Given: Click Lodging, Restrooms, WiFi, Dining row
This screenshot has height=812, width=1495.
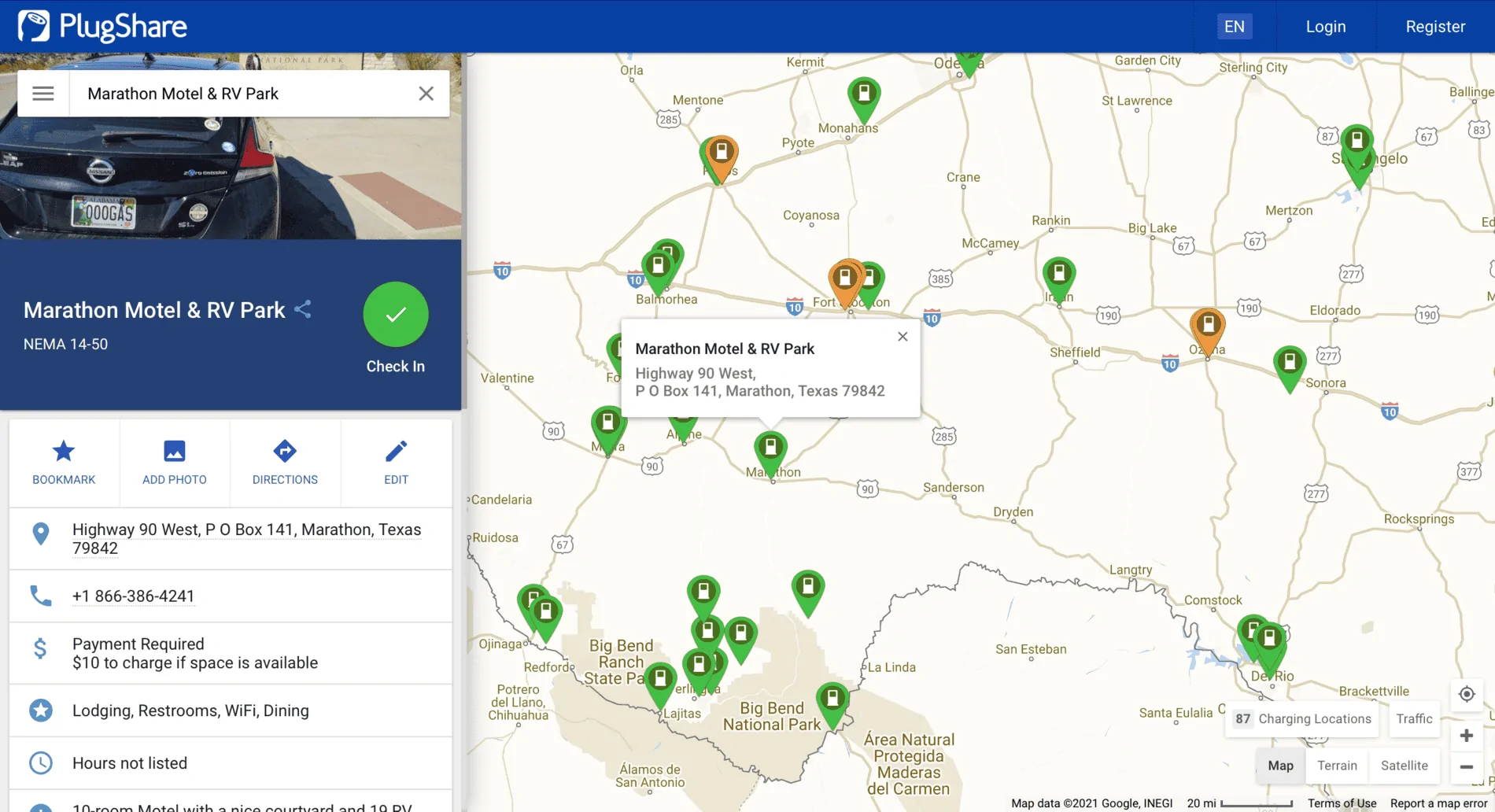Looking at the screenshot, I should coord(231,710).
